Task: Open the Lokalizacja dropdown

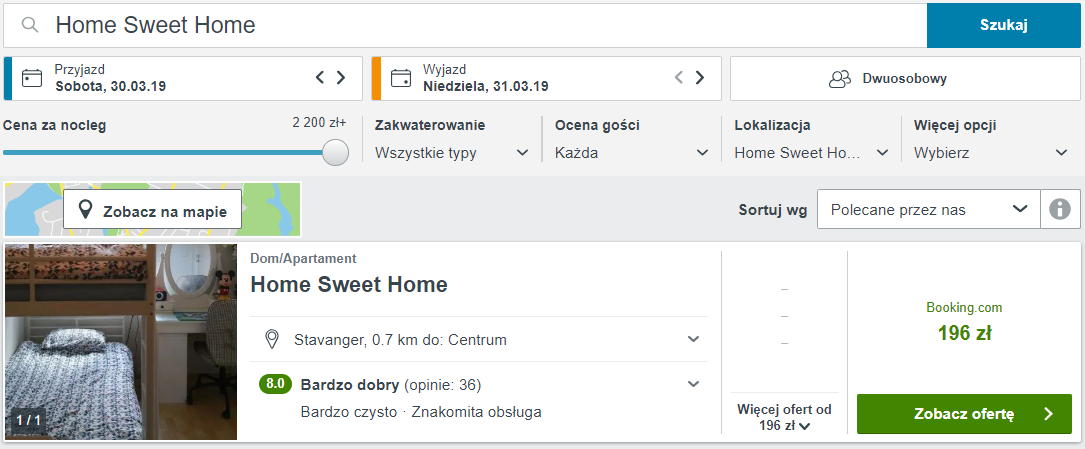Action: pyautogui.click(x=811, y=153)
